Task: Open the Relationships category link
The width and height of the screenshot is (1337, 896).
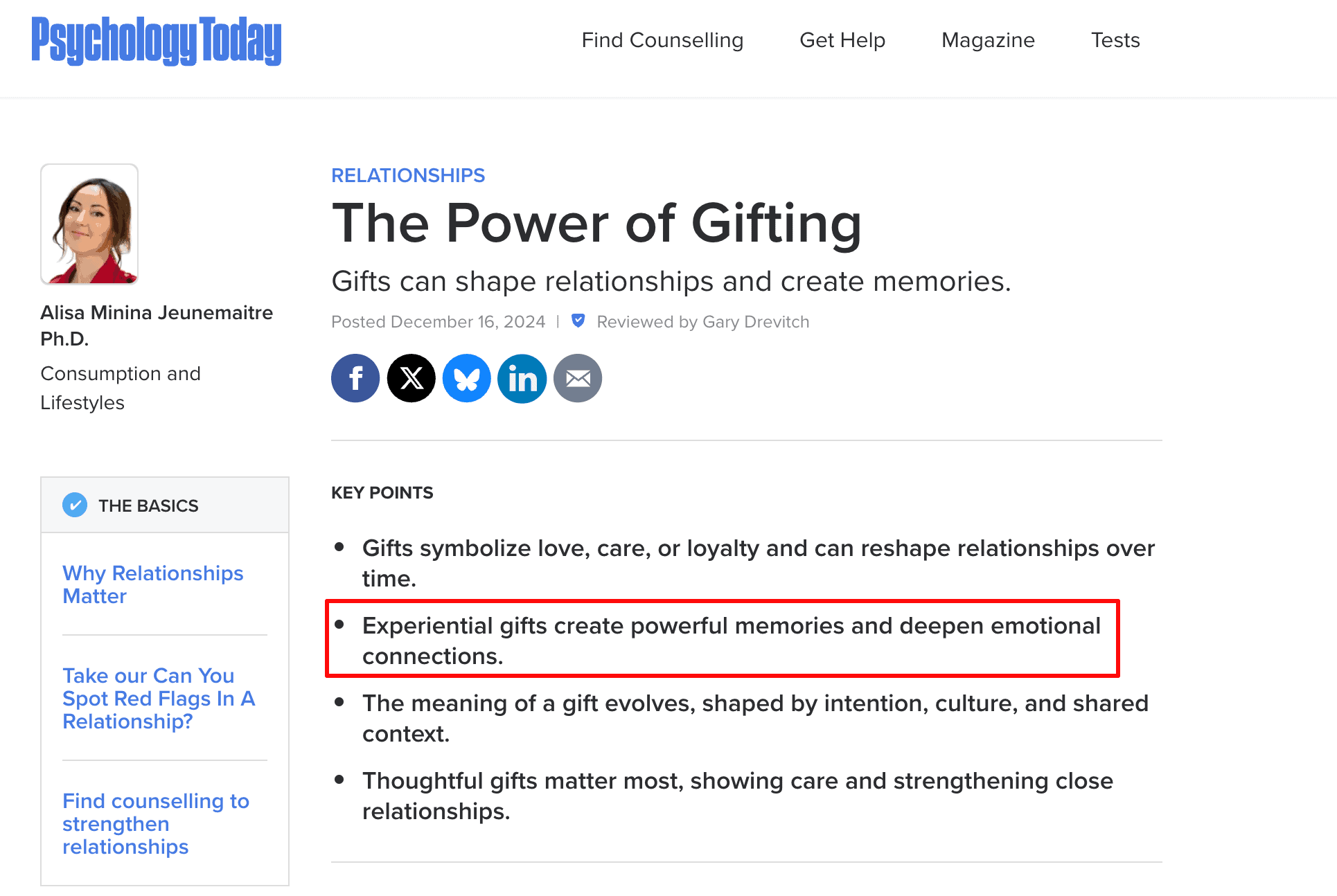Action: coord(408,175)
